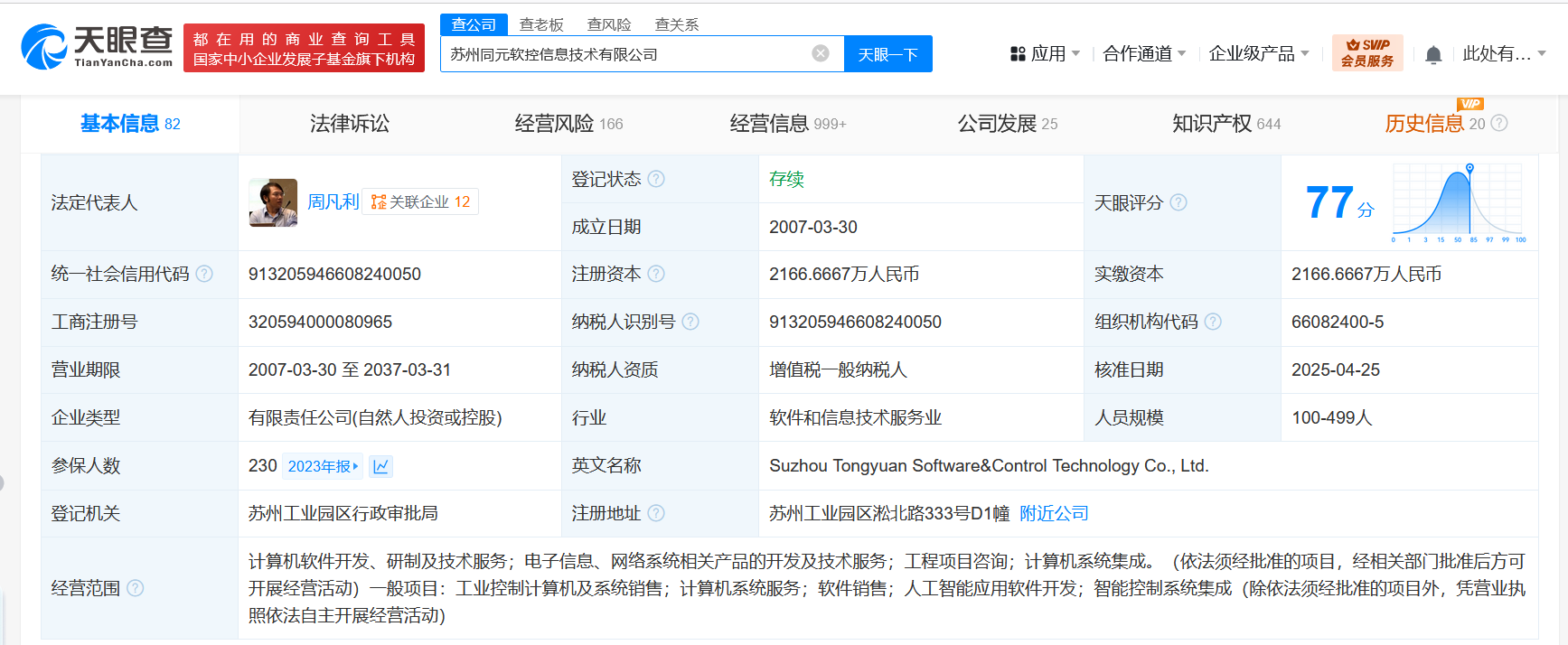Open the 企业级产品 dropdown

point(1259,54)
